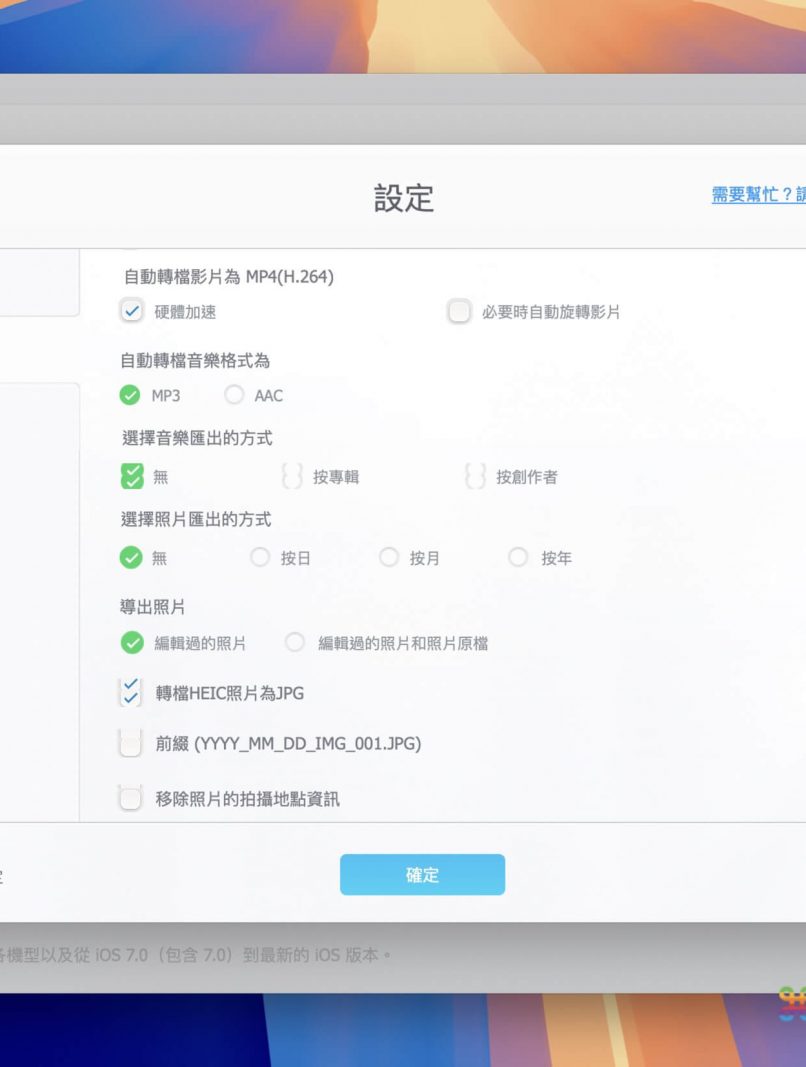Choose 按專輯 music export option
This screenshot has height=1067, width=806.
coord(293,477)
